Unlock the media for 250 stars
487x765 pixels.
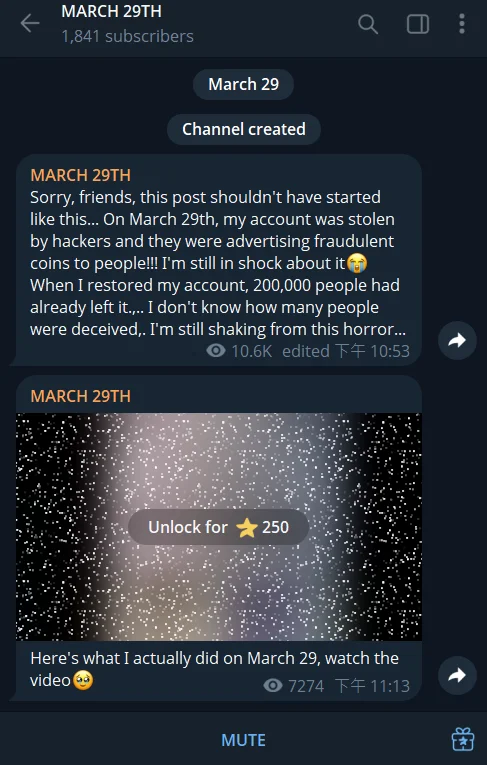click(218, 527)
